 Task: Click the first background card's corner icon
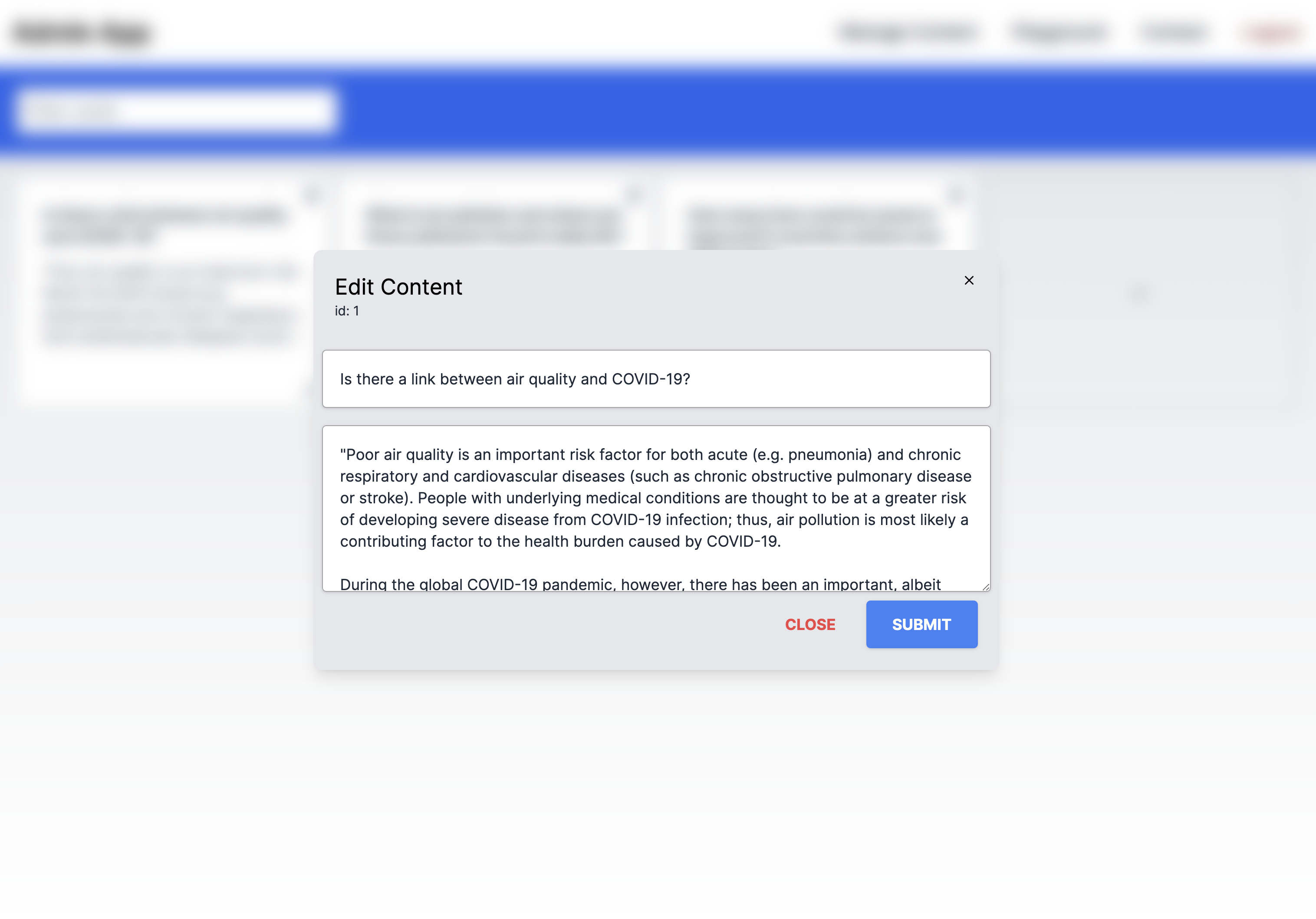(x=311, y=195)
